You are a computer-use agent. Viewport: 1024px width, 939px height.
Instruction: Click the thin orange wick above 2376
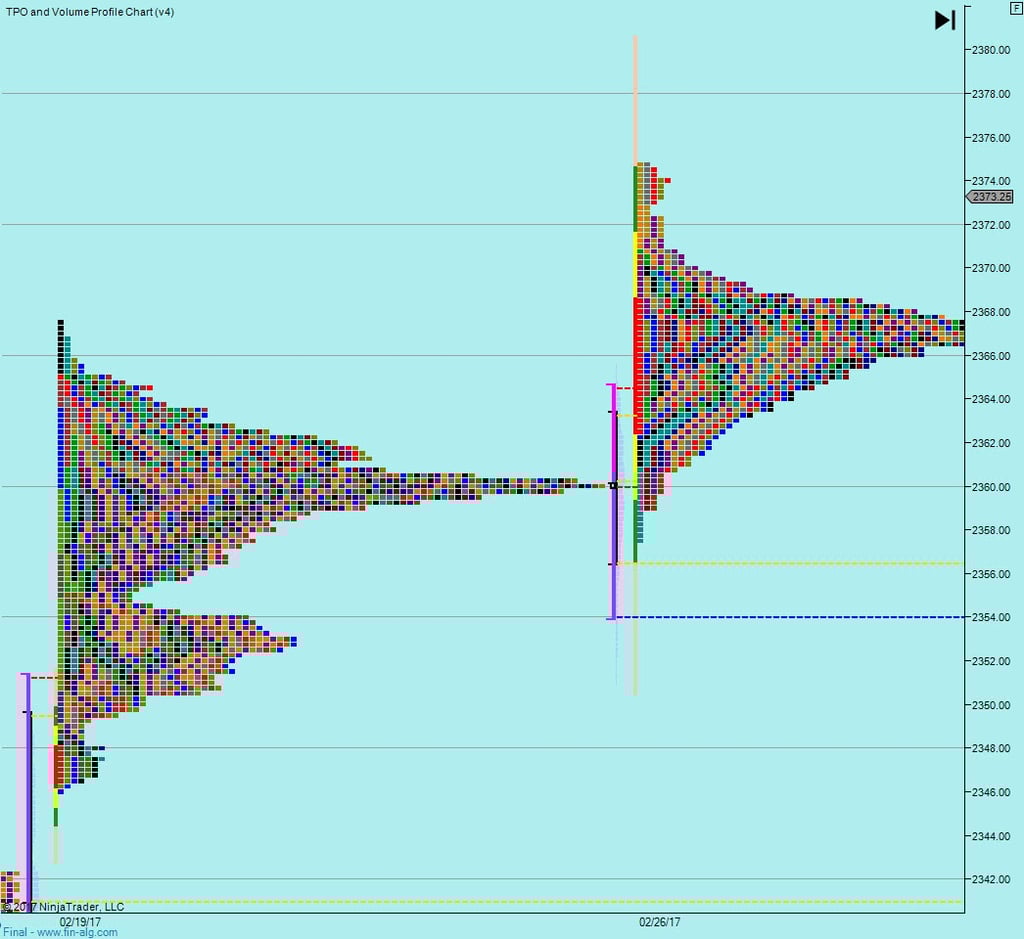tap(635, 100)
